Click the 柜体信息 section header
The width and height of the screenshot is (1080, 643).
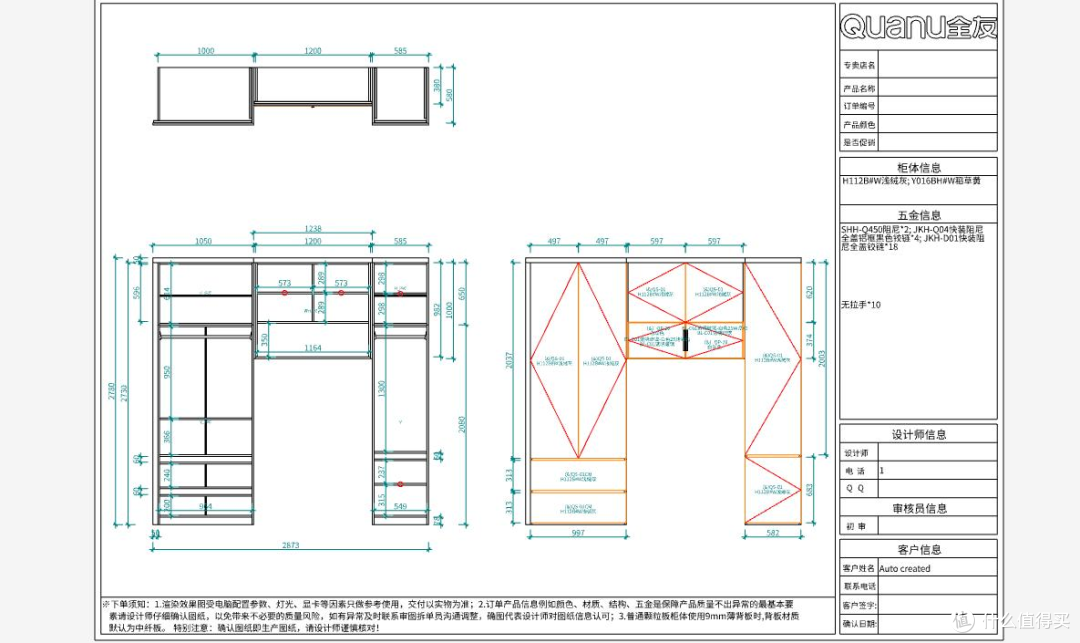918,167
